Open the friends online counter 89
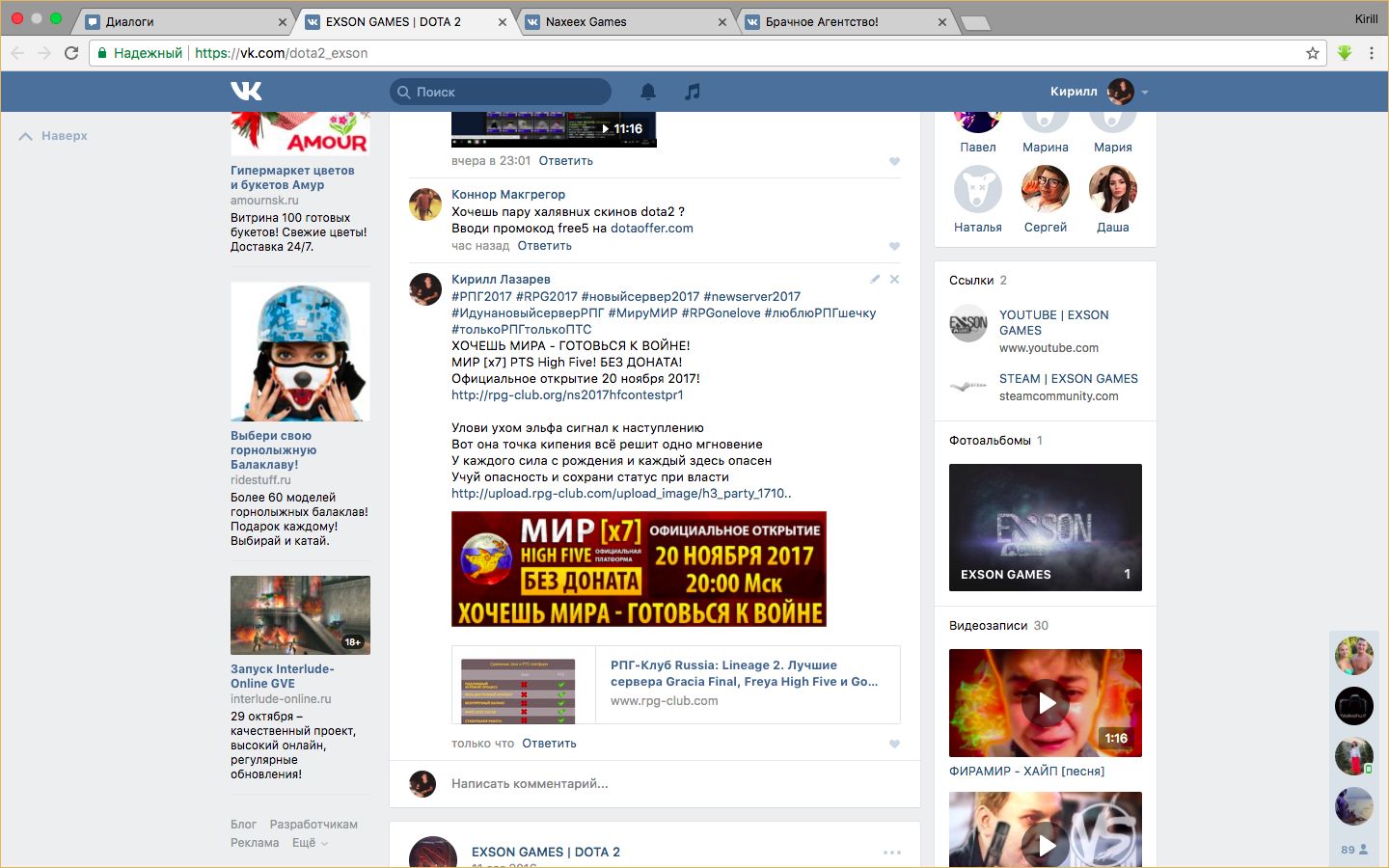Viewport: 1389px width, 868px height. pos(1354,850)
